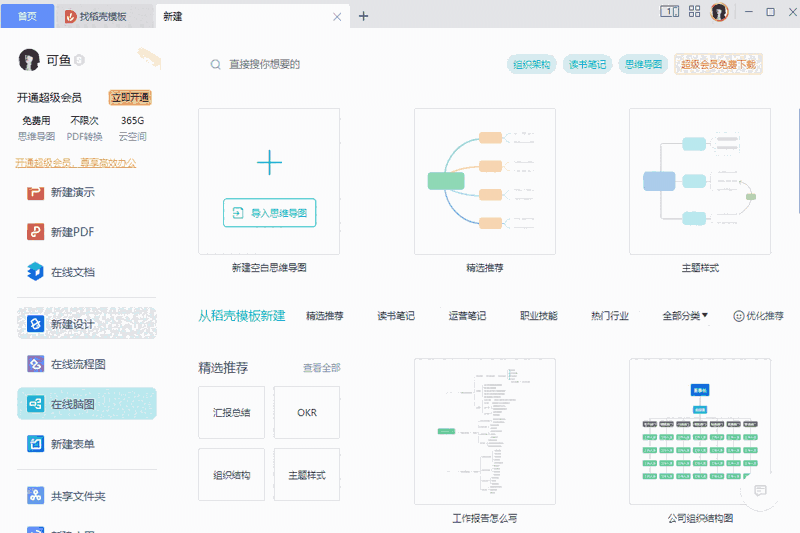800x533 pixels.
Task: Open 在线流程图 in the sidebar
Action: pos(78,364)
